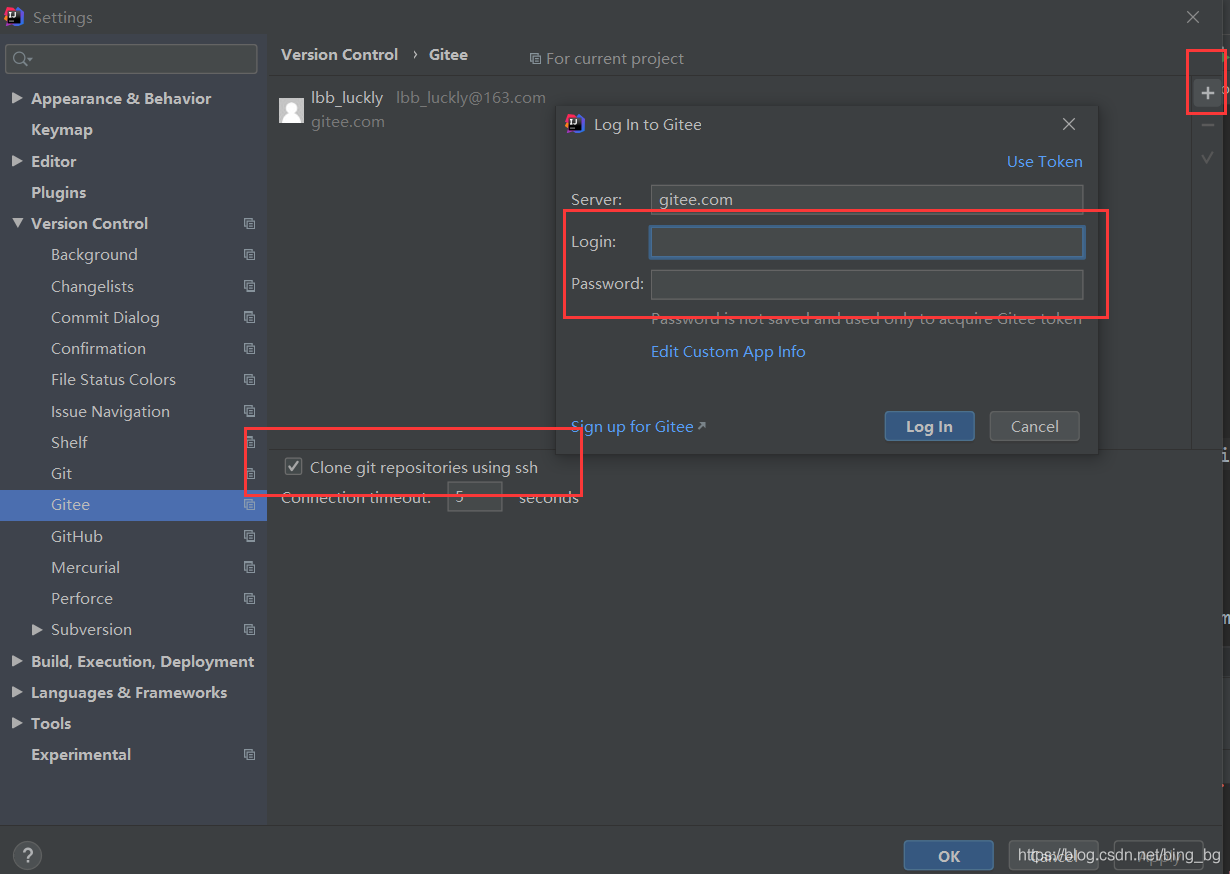Click the project-level icon beside Changelists

[249, 286]
